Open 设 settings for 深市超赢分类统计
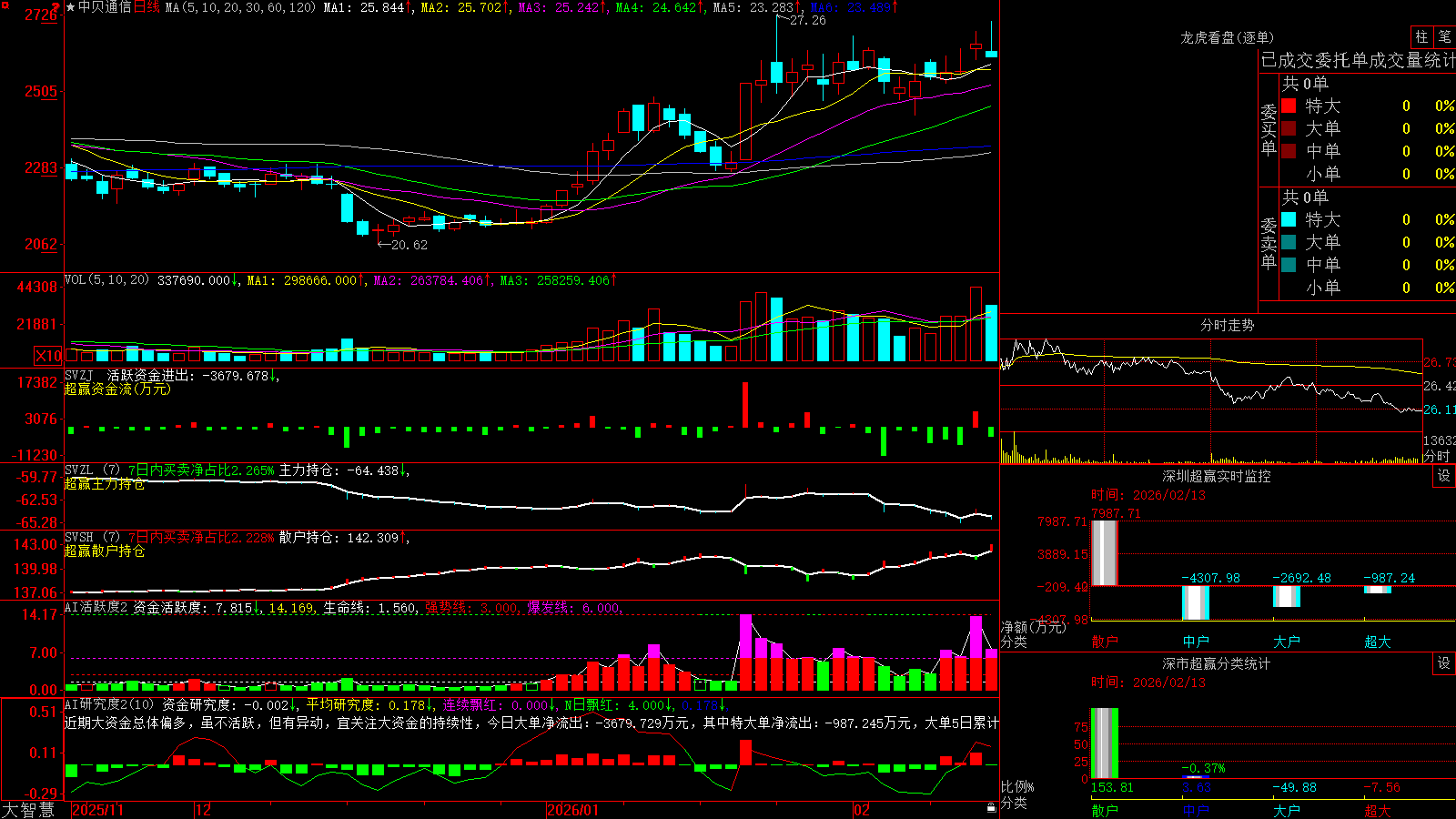The width and height of the screenshot is (1456, 819). click(1443, 663)
